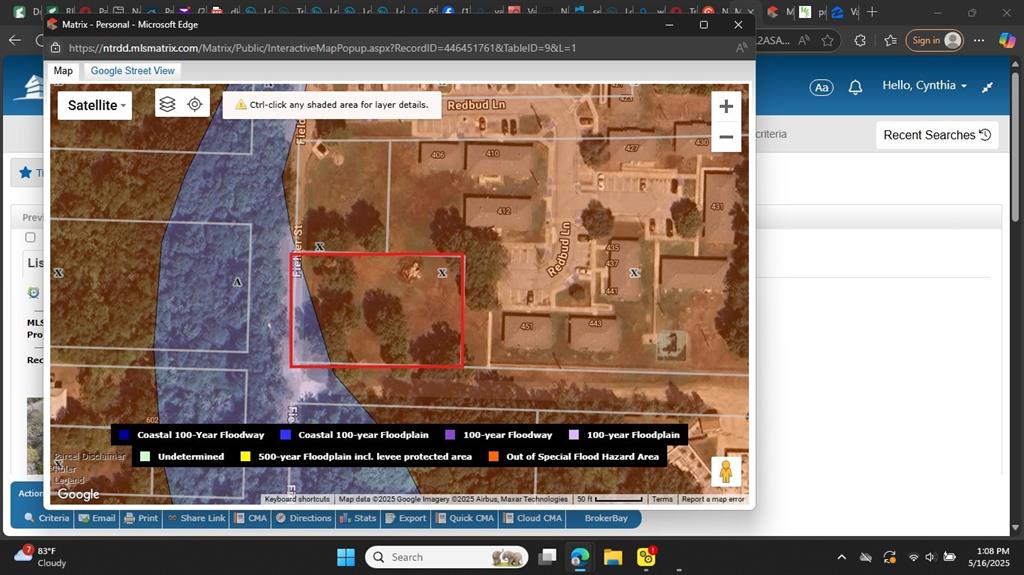Click the Print button

[x=141, y=518]
